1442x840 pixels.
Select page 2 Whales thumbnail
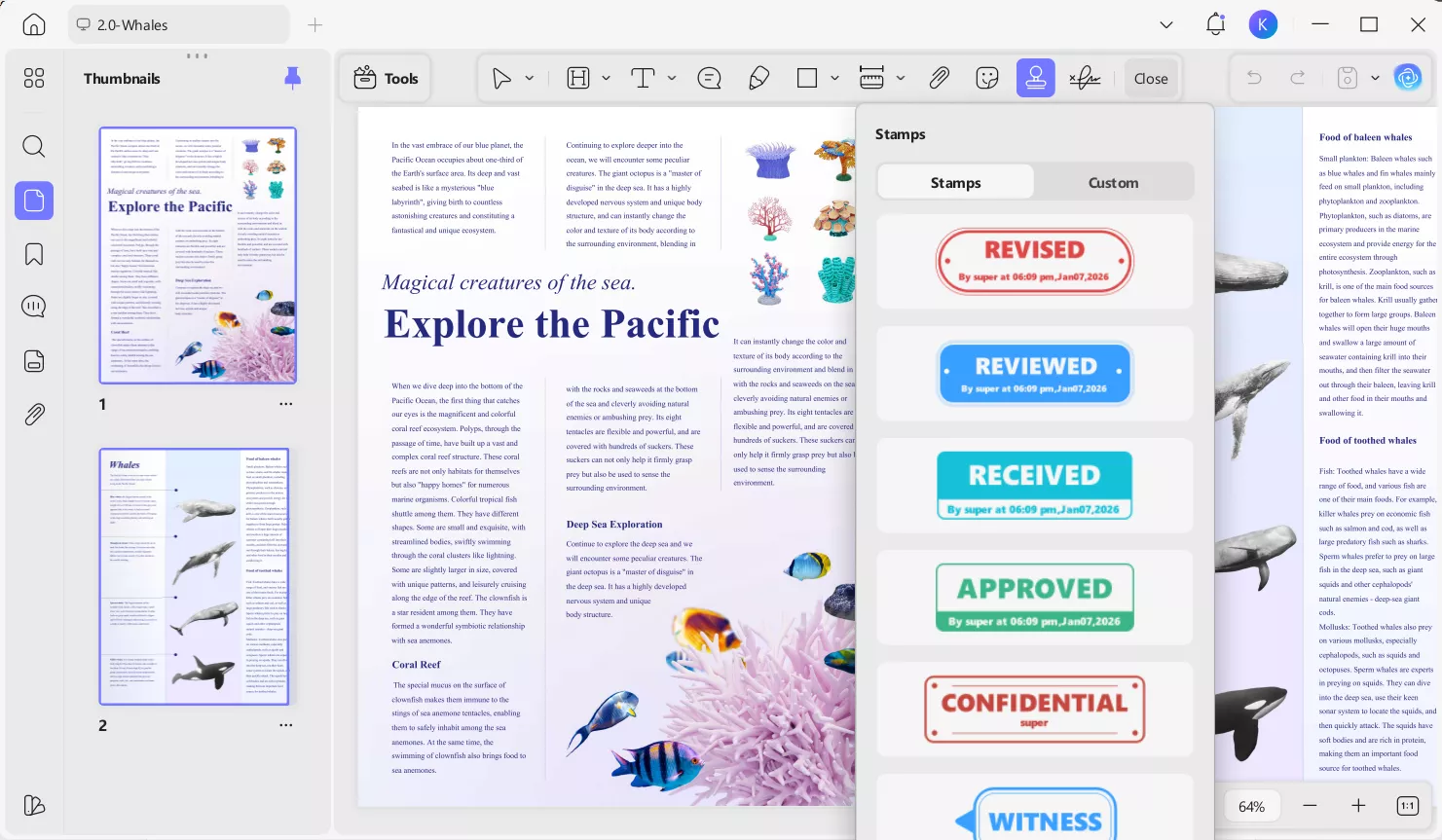click(x=195, y=576)
